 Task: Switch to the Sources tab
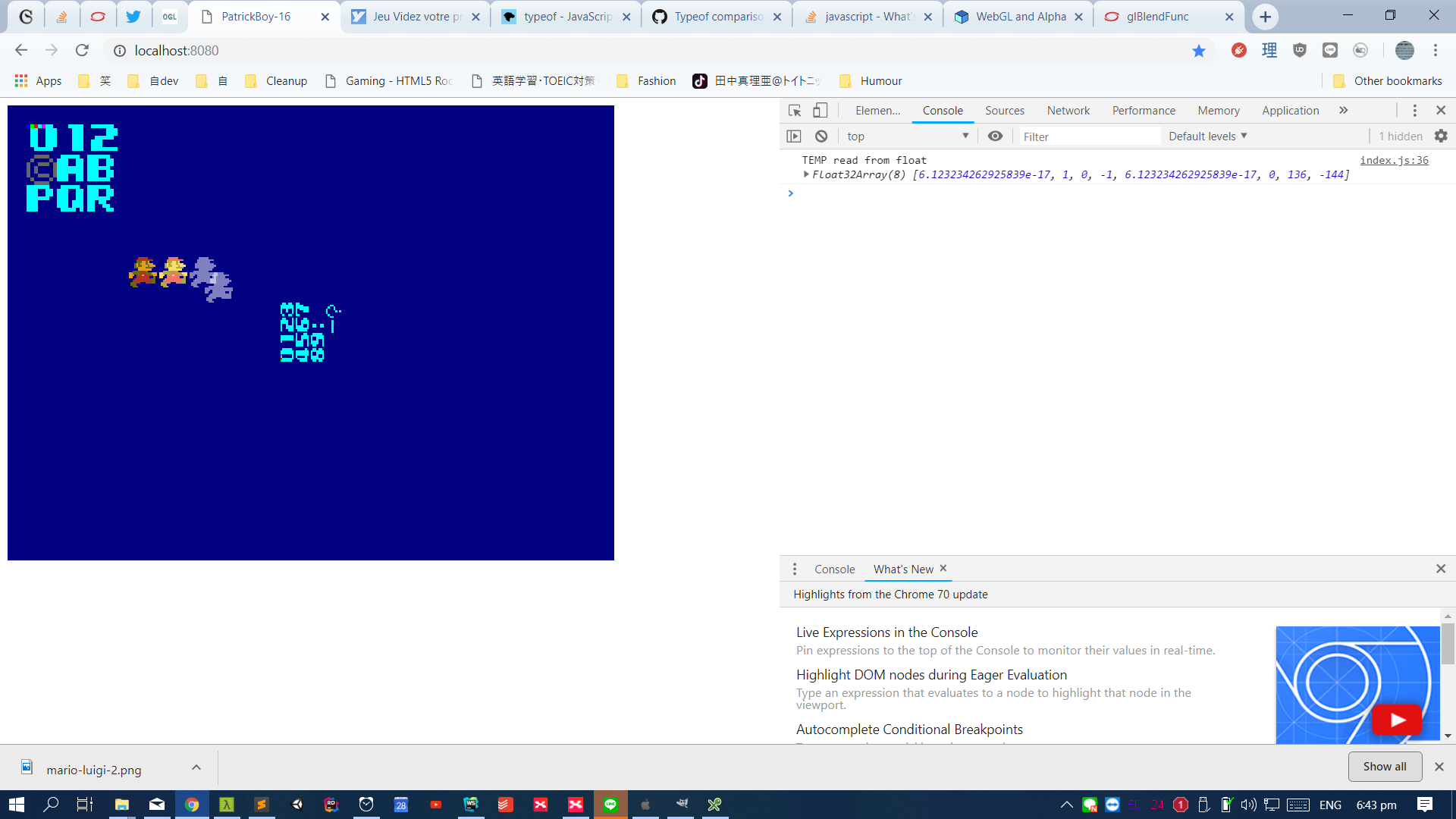[x=1004, y=111]
